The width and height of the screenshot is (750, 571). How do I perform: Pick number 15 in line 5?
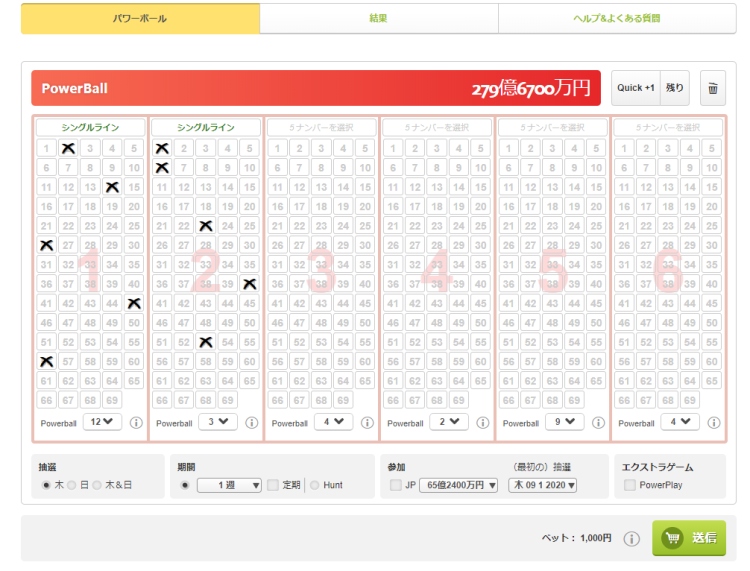(x=596, y=187)
